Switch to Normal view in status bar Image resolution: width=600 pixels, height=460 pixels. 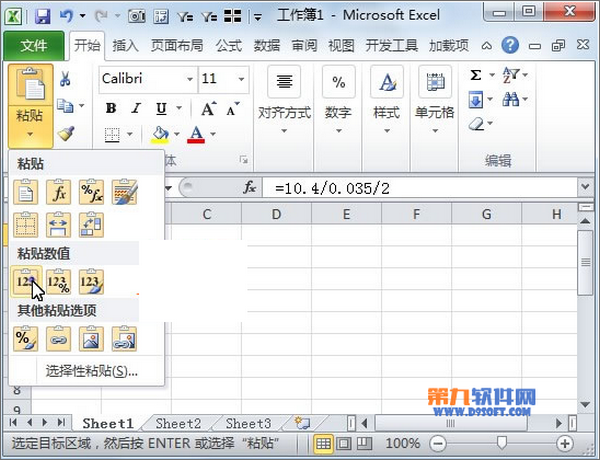point(323,444)
